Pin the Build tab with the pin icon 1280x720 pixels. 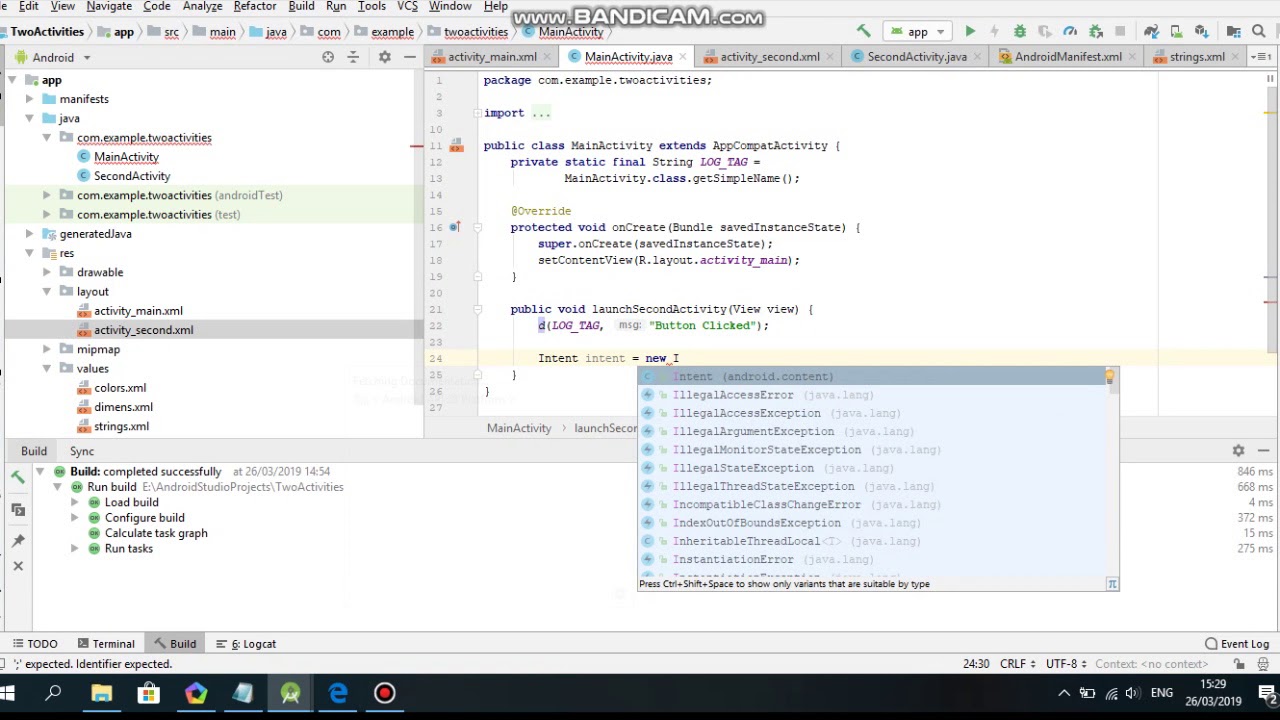[18, 541]
